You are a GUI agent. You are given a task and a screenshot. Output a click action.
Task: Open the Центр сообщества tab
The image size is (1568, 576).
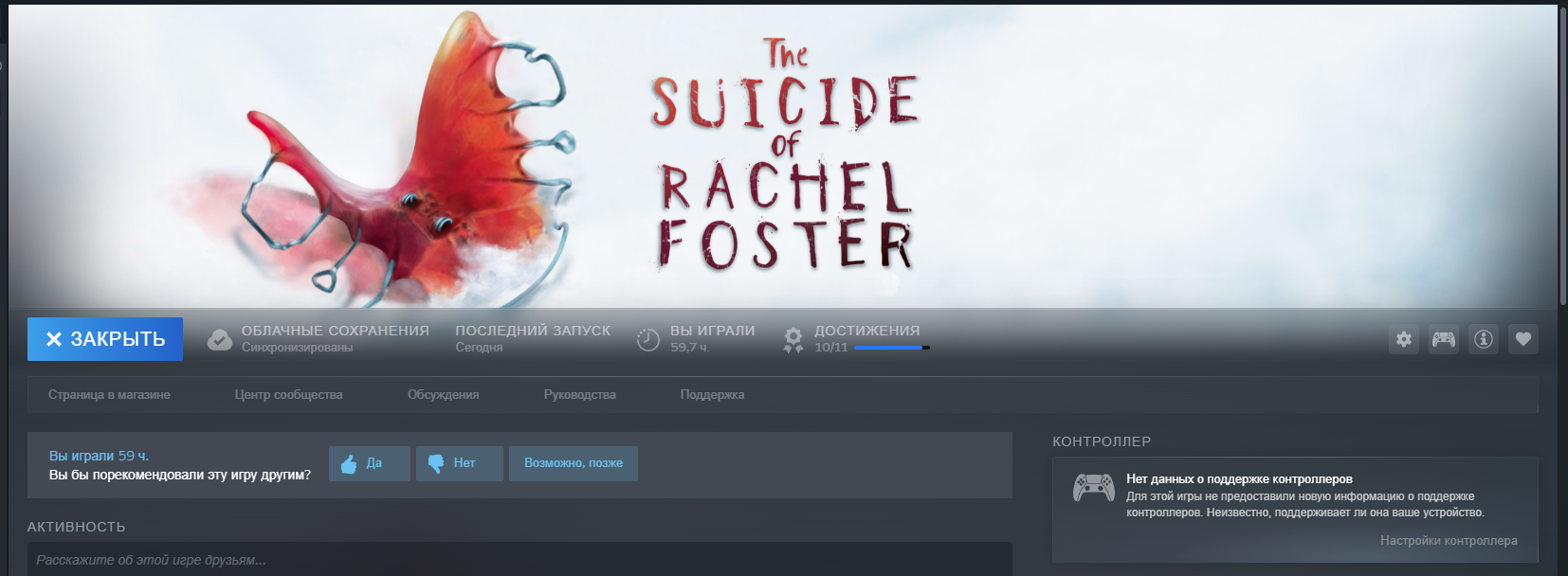coord(288,395)
